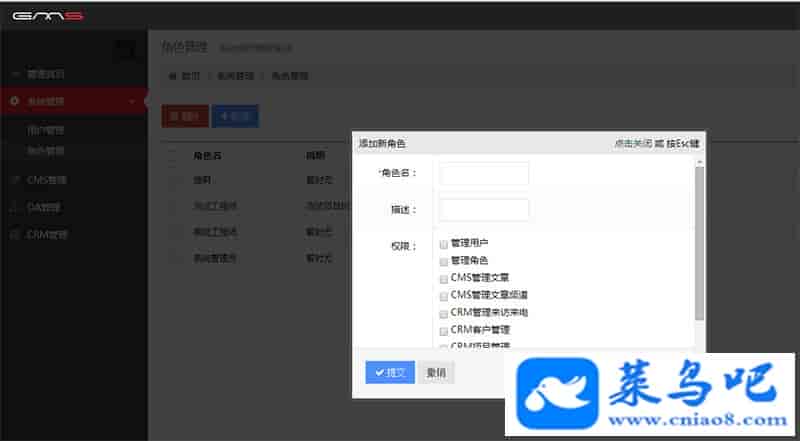Collapse the 系统管理 menu arrow
The width and height of the screenshot is (800, 441).
click(133, 101)
